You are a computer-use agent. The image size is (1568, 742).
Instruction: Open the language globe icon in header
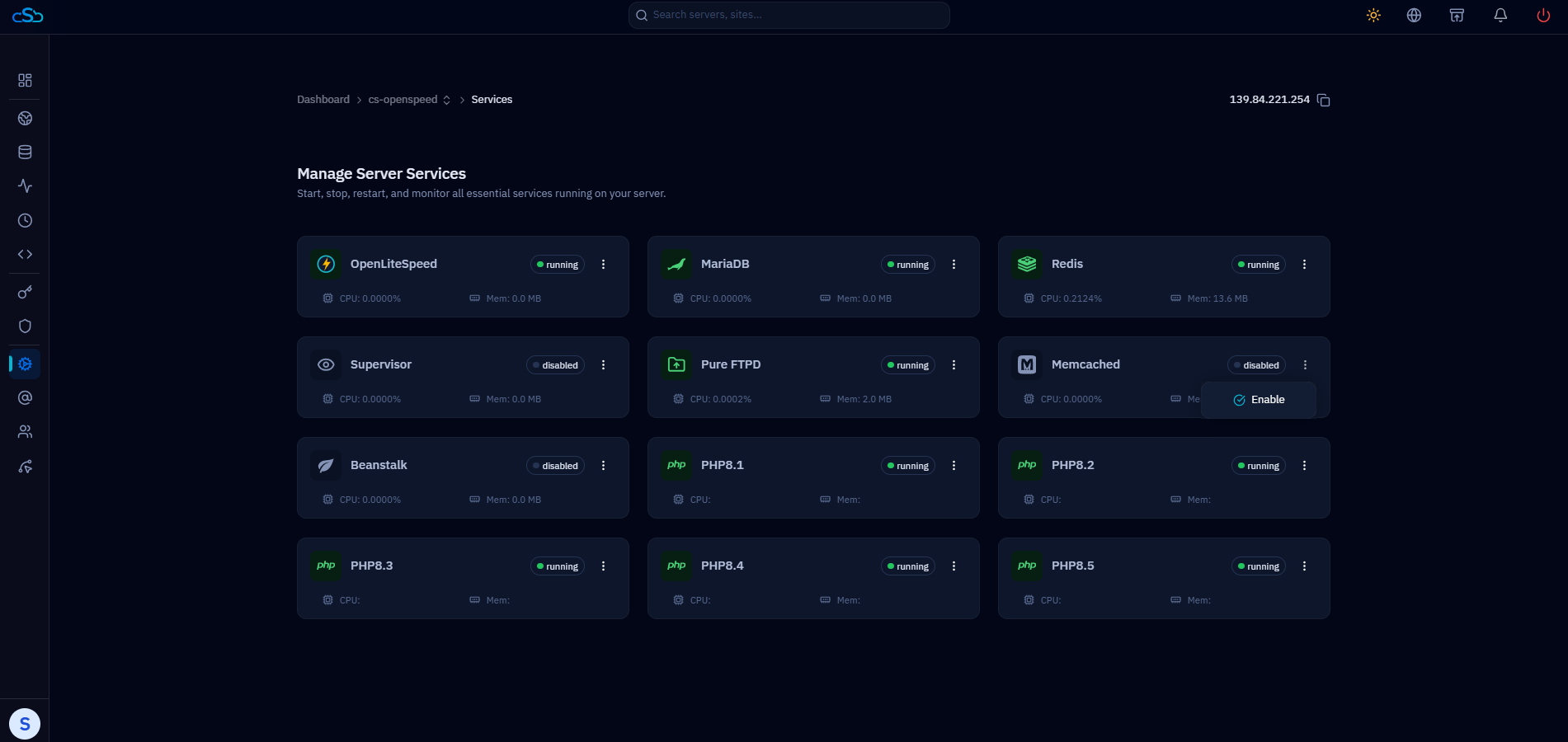click(1414, 15)
